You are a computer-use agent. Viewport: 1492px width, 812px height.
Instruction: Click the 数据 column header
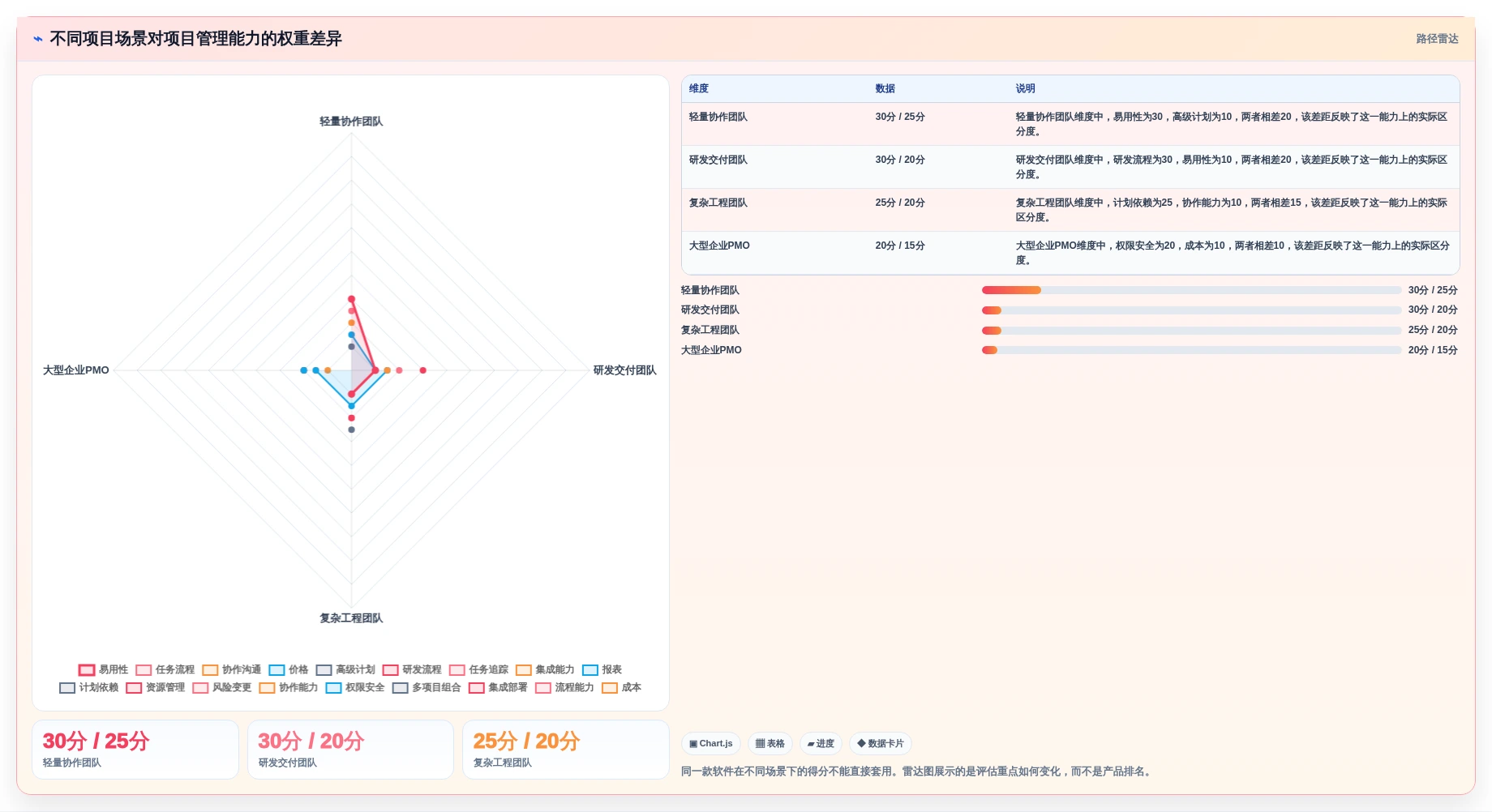click(x=885, y=88)
